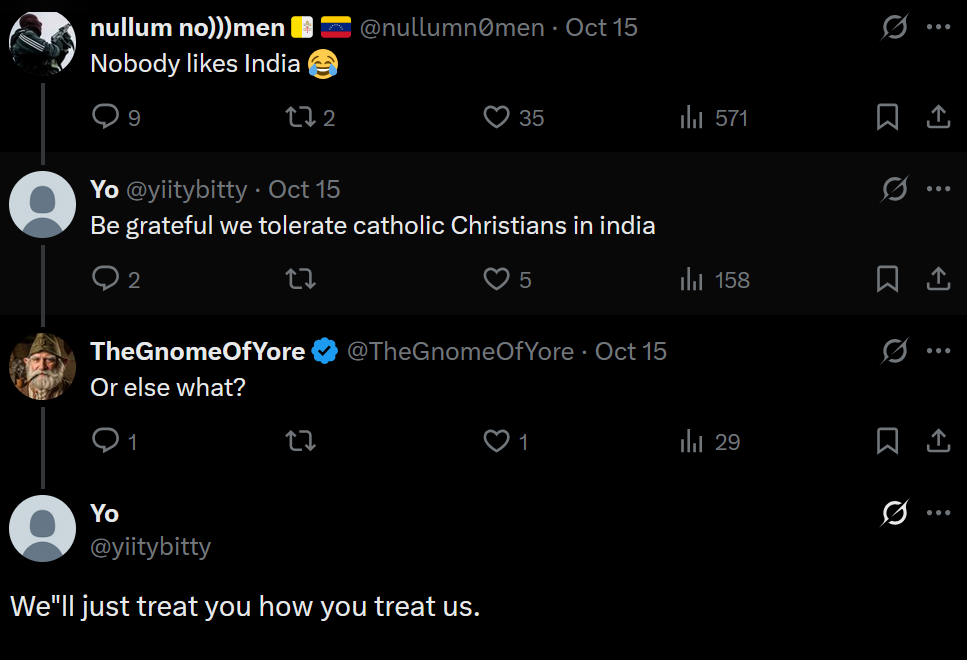Open the @nullumn0men profile handle

[453, 27]
